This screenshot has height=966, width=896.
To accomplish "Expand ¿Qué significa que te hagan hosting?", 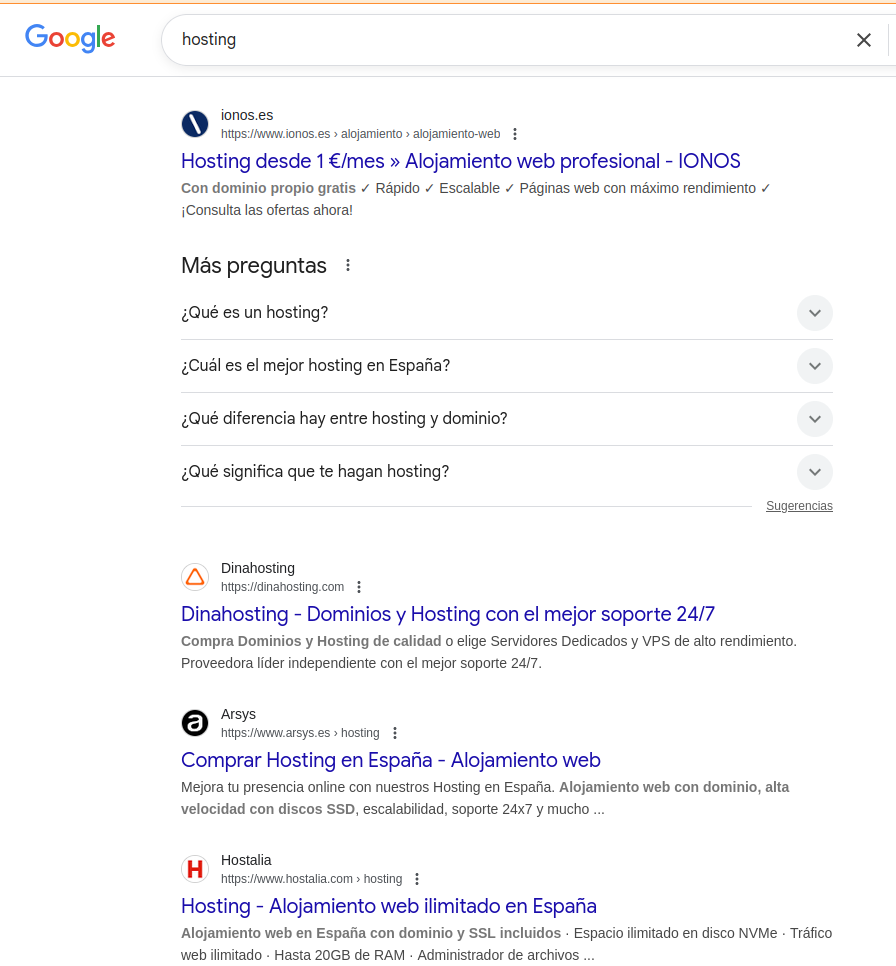I will tap(814, 471).
